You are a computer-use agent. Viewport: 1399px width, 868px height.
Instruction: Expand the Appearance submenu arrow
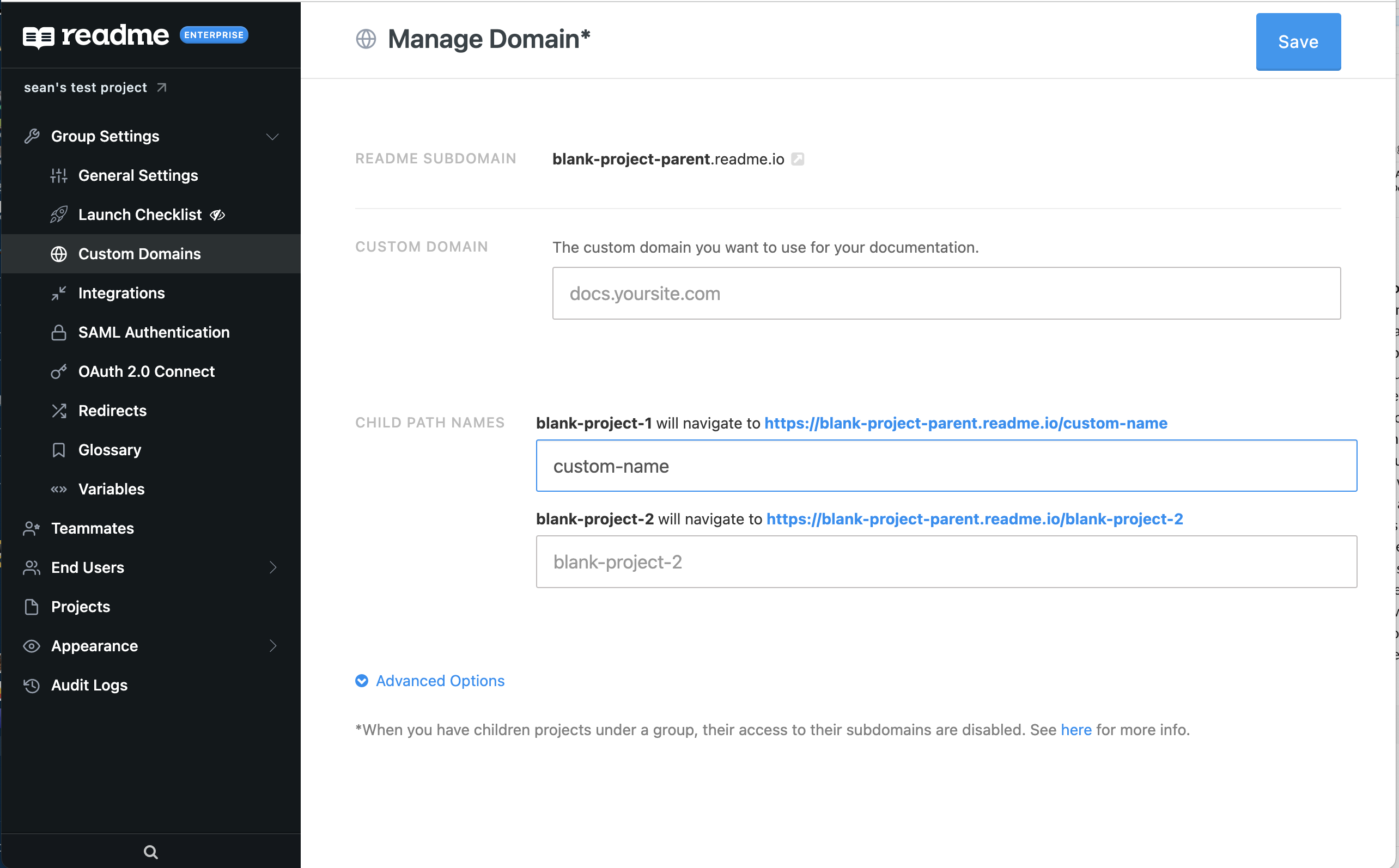click(273, 646)
